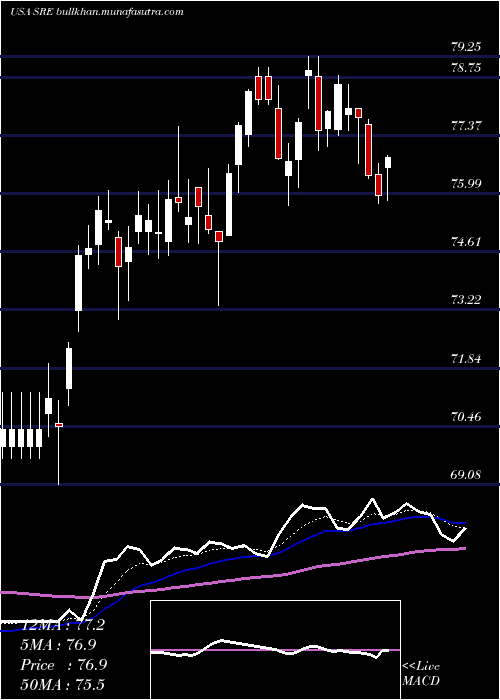Click the 71.84 price level label
This screenshot has width=500, height=700.
(466, 358)
